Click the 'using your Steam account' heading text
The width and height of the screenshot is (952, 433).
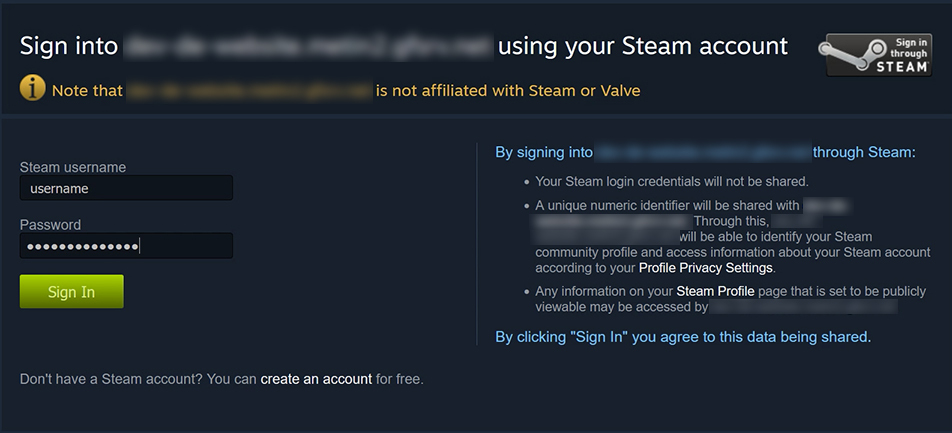642,46
